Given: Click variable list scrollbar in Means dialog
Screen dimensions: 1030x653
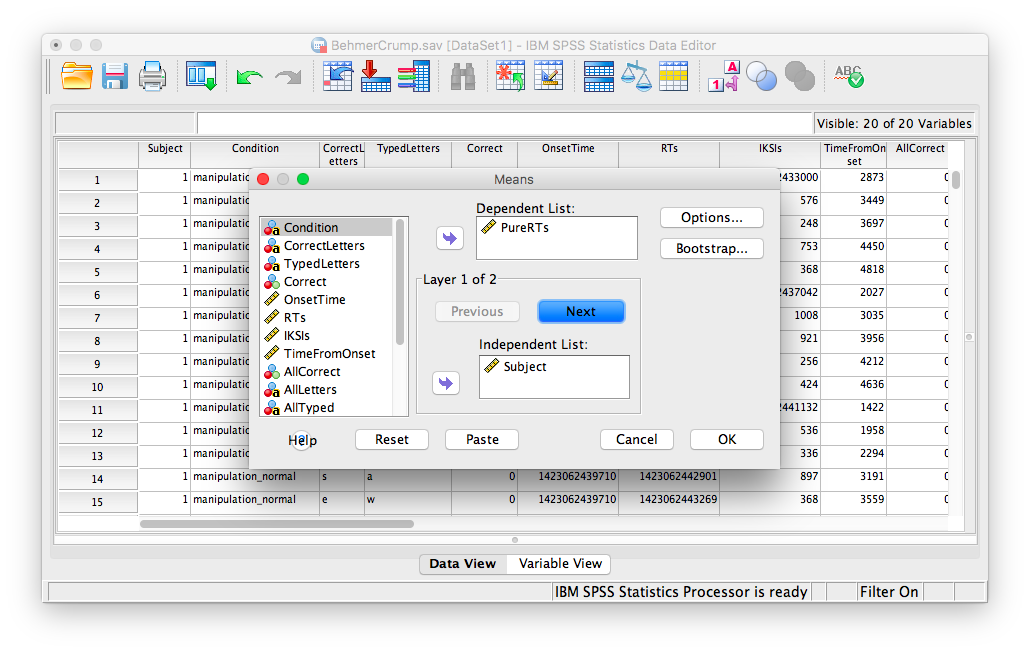Looking at the screenshot, I should coord(399,282).
